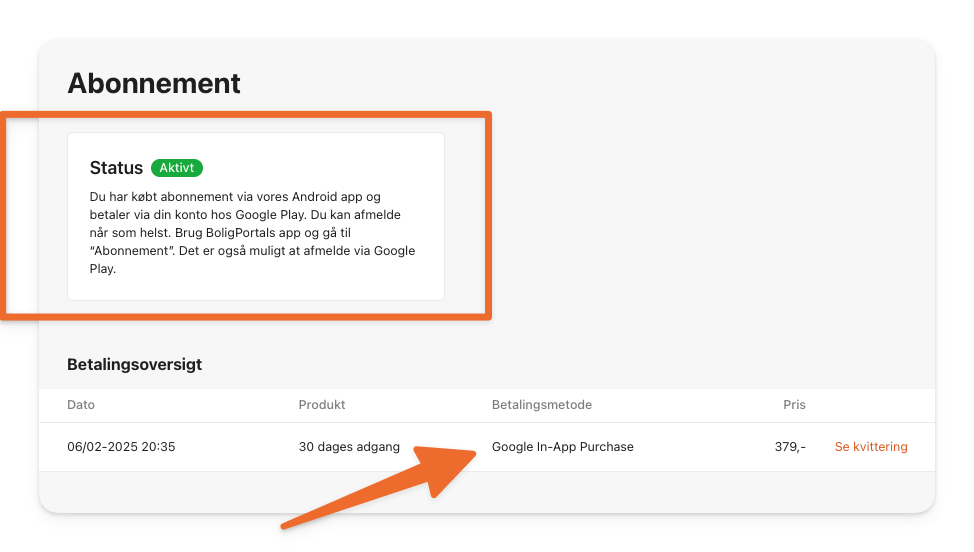Select the date 06/02-2025 20:35
Screen dimensions: 974x552
click(121, 446)
